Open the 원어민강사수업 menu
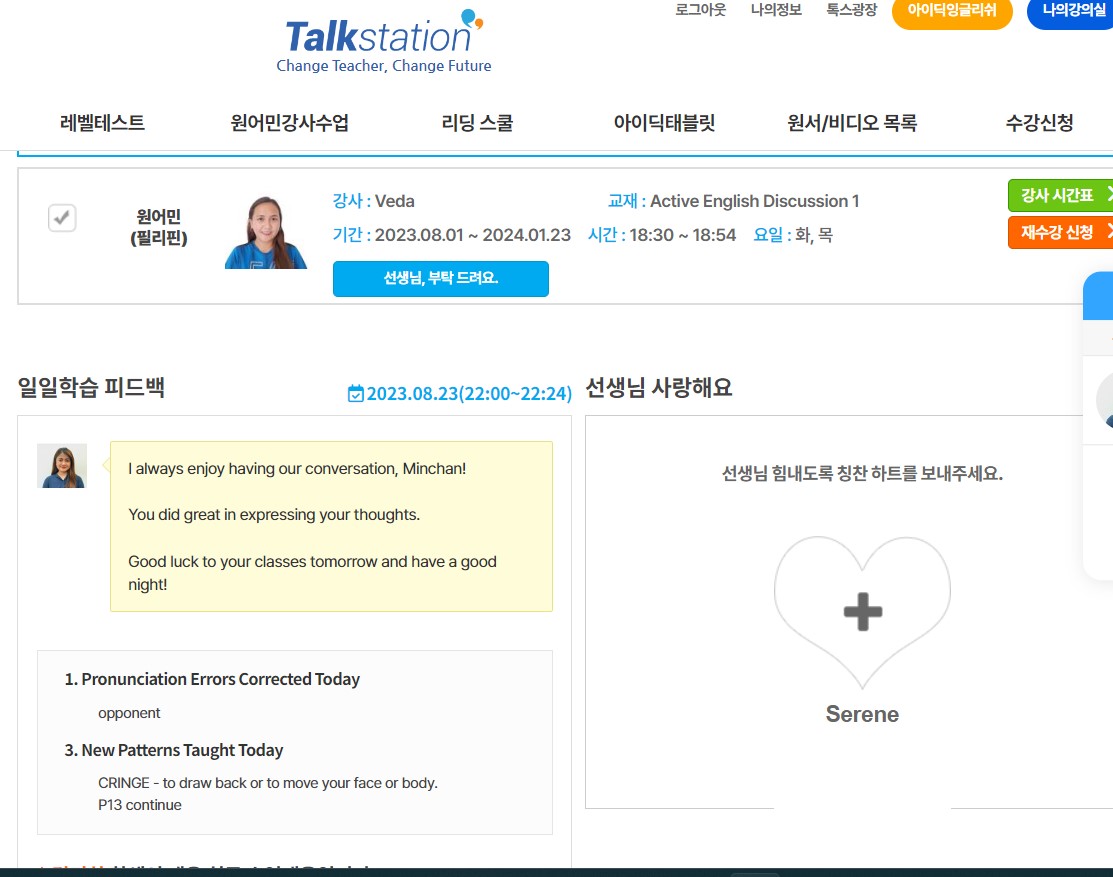1113x877 pixels. tap(289, 123)
